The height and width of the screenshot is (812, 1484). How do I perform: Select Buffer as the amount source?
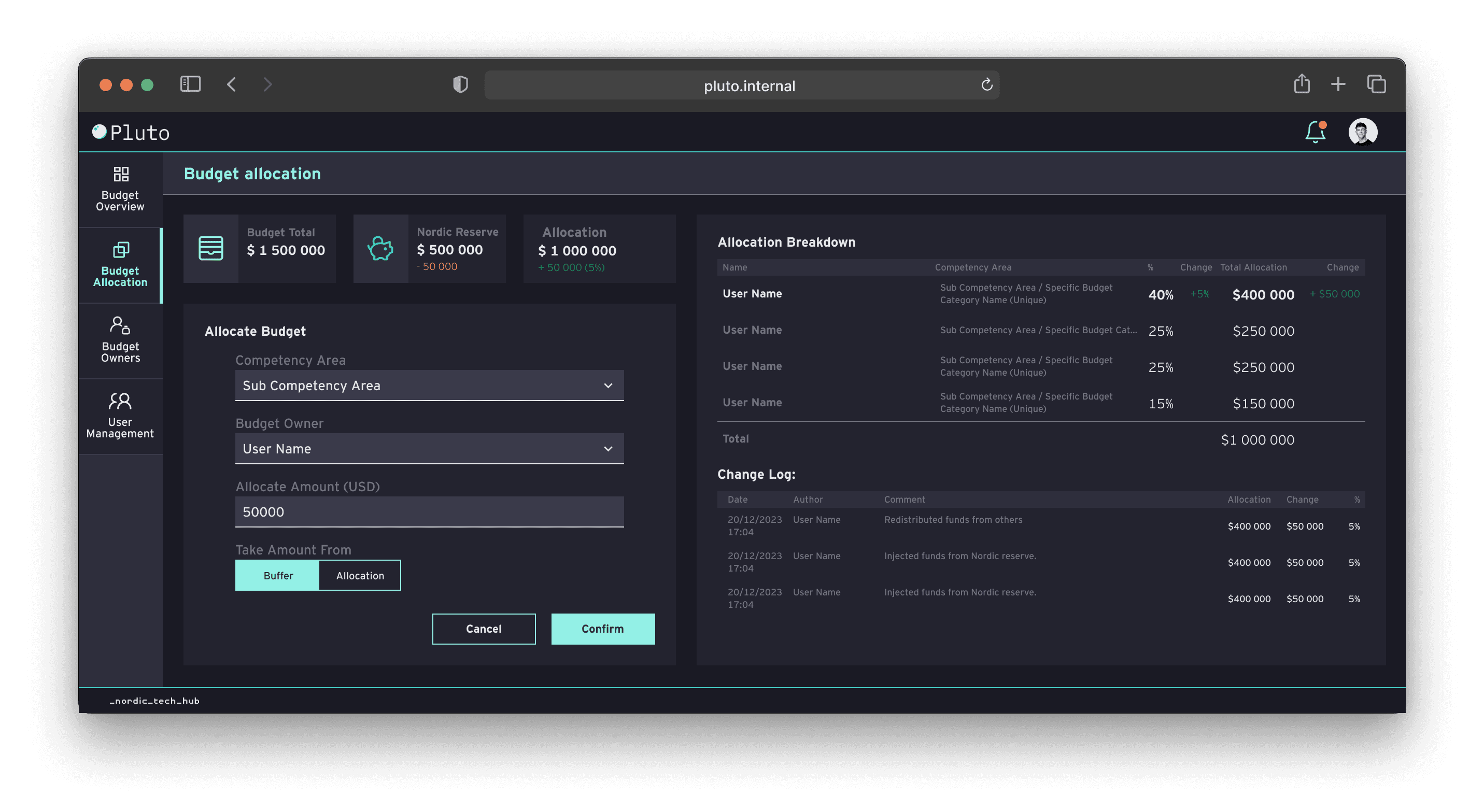click(x=278, y=575)
